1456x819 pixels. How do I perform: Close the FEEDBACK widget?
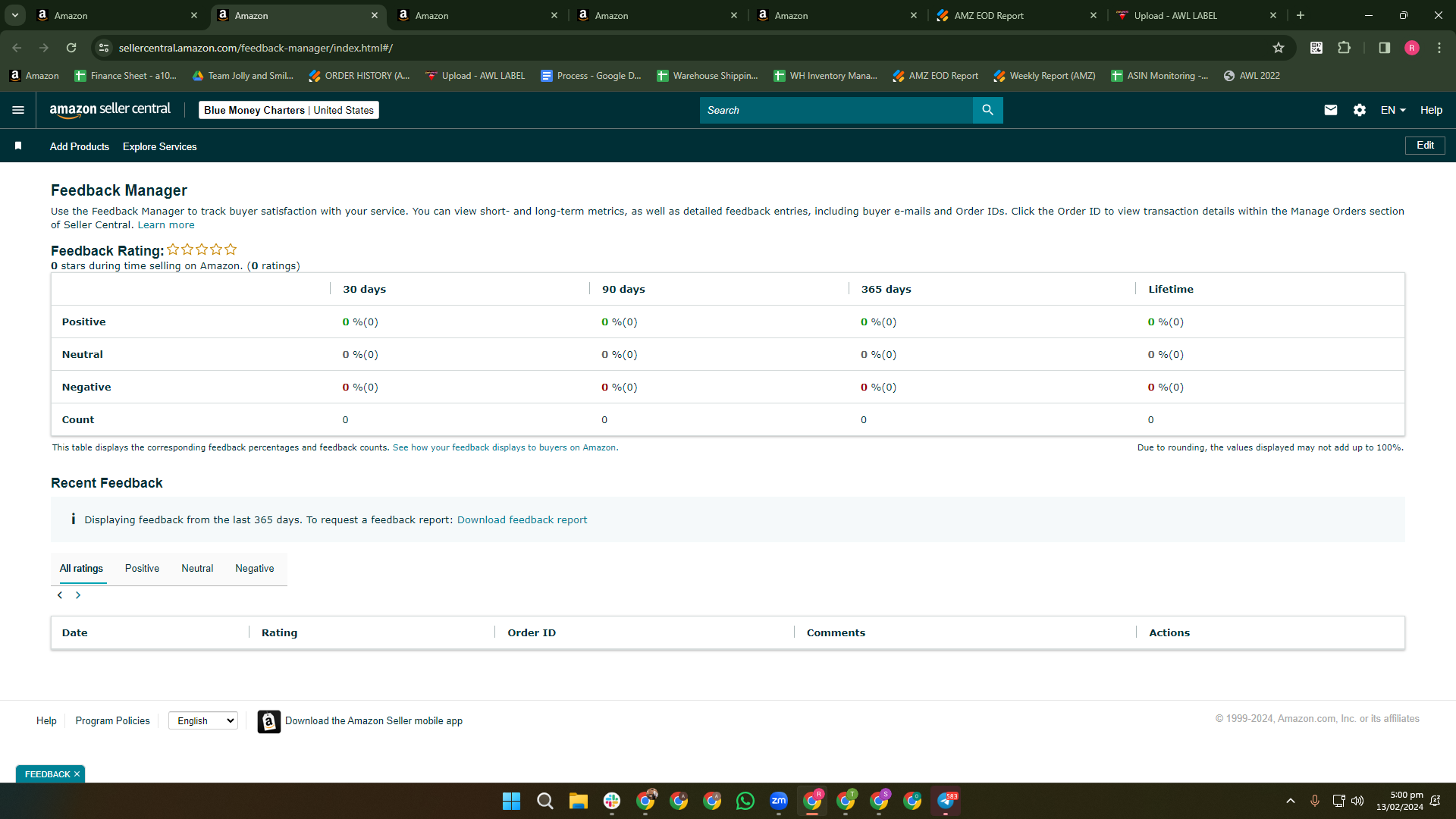pyautogui.click(x=77, y=774)
